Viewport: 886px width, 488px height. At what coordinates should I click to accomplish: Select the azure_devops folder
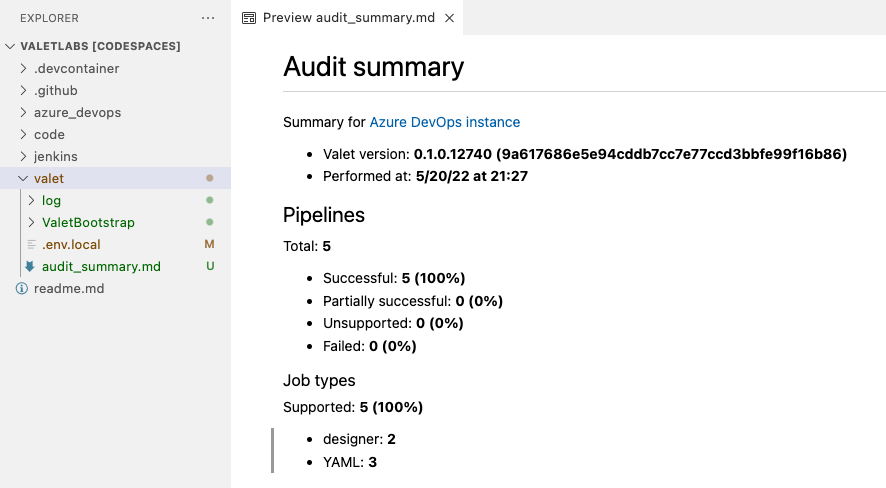point(115,112)
